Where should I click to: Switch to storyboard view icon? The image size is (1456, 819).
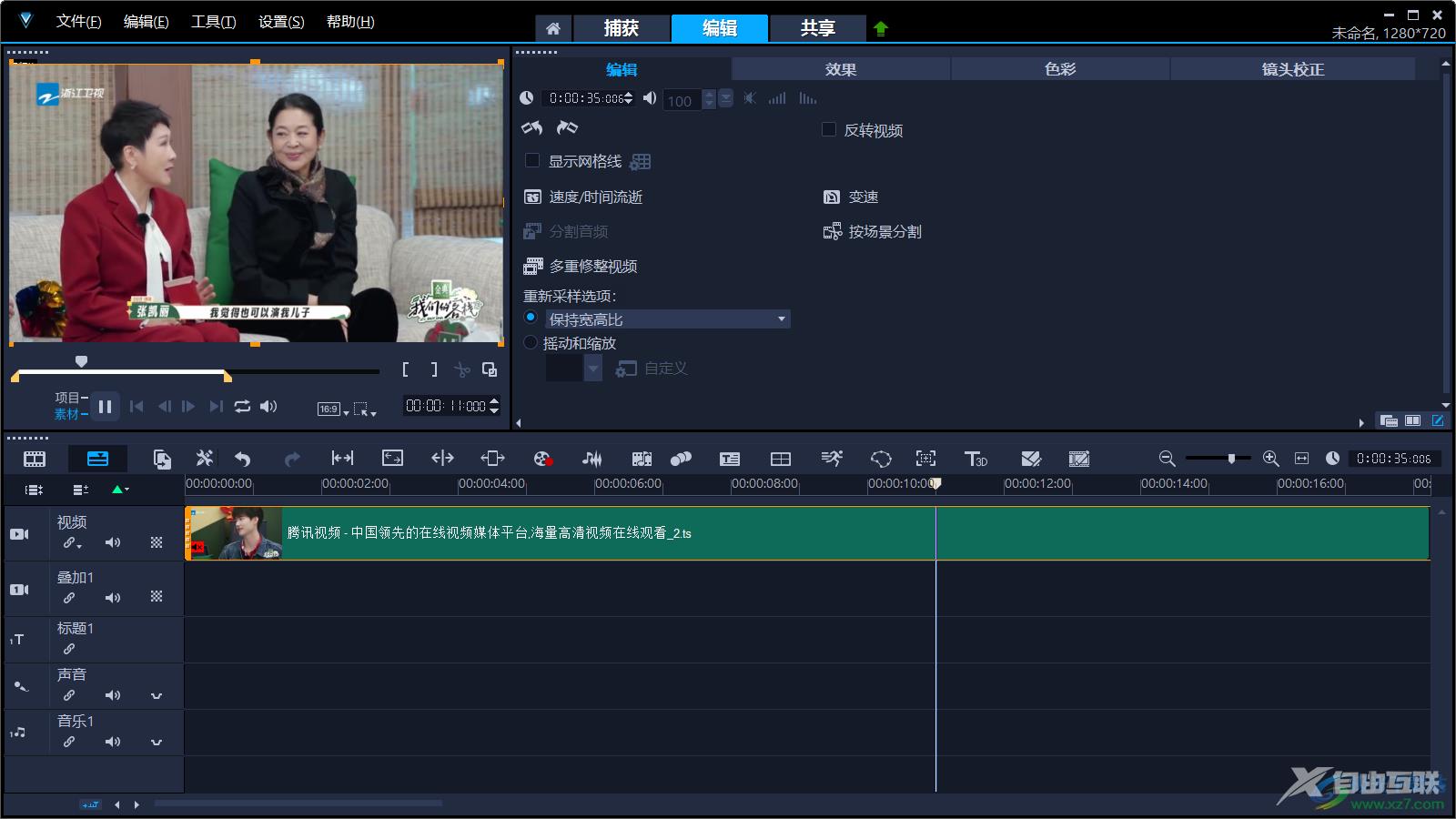click(35, 459)
